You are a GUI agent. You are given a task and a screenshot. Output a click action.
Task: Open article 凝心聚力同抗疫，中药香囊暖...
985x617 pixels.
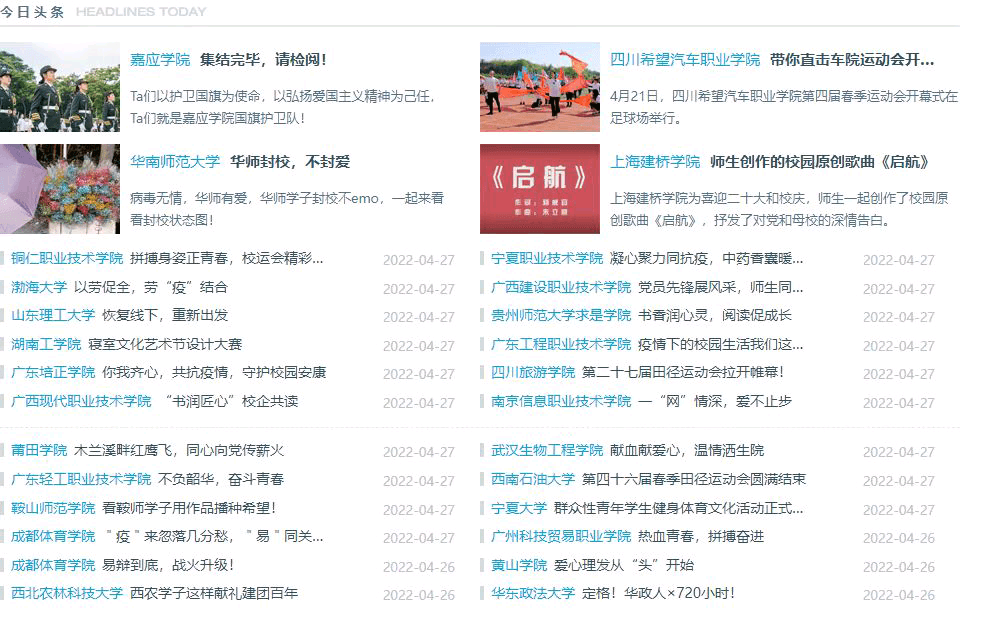point(706,258)
